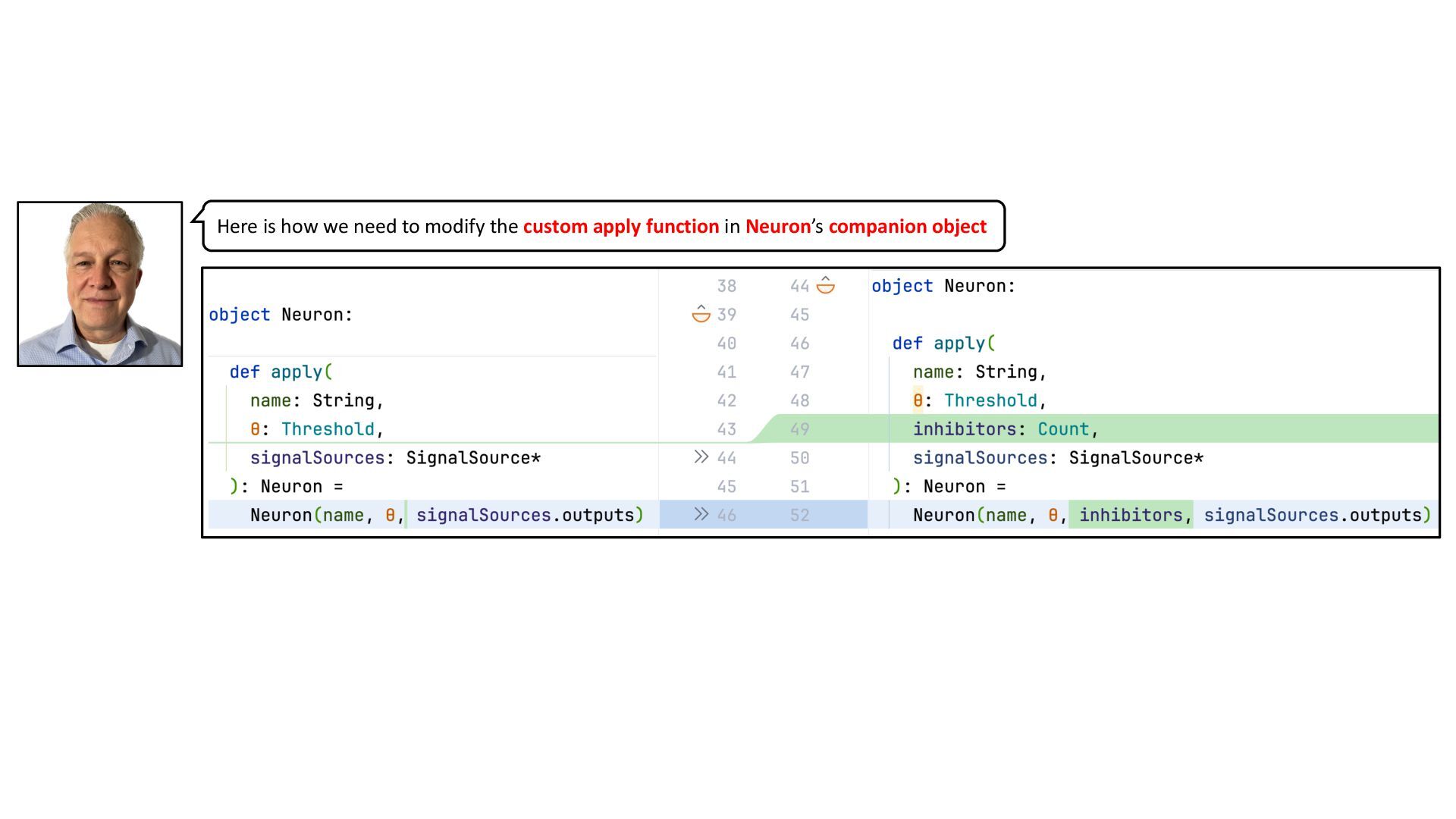Click the companion gutter icon next to line 44 on the right
Image resolution: width=1456 pixels, height=819 pixels.
(825, 286)
